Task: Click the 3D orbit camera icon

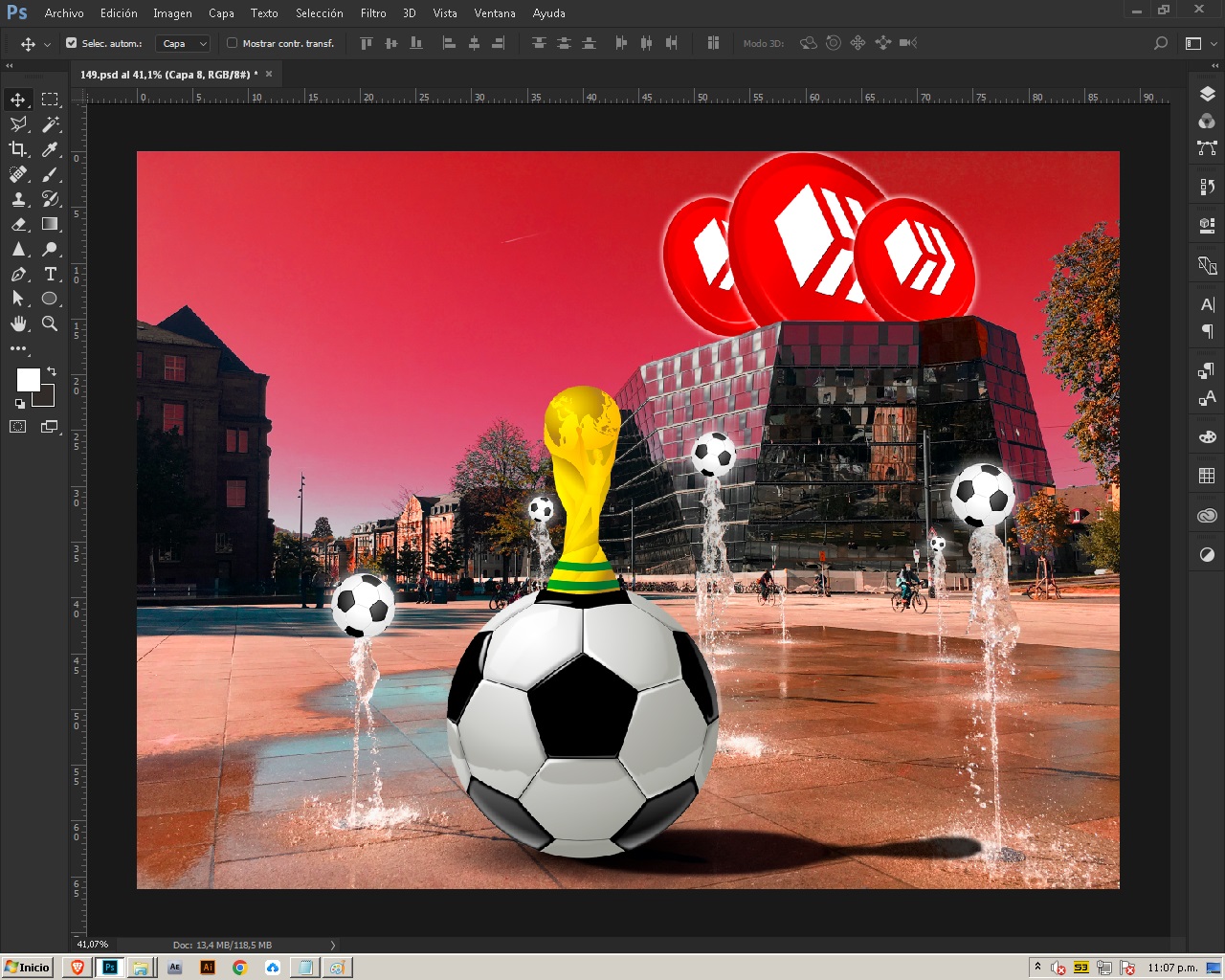Action: [x=809, y=43]
